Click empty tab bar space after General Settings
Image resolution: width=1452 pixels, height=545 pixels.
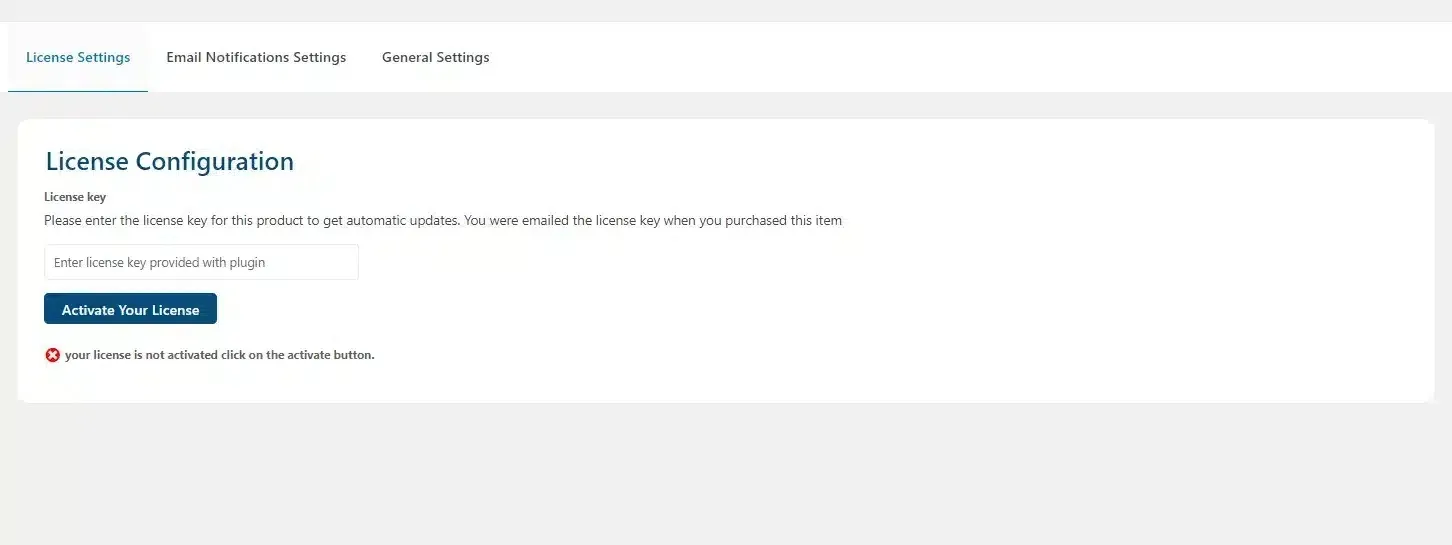pos(900,57)
